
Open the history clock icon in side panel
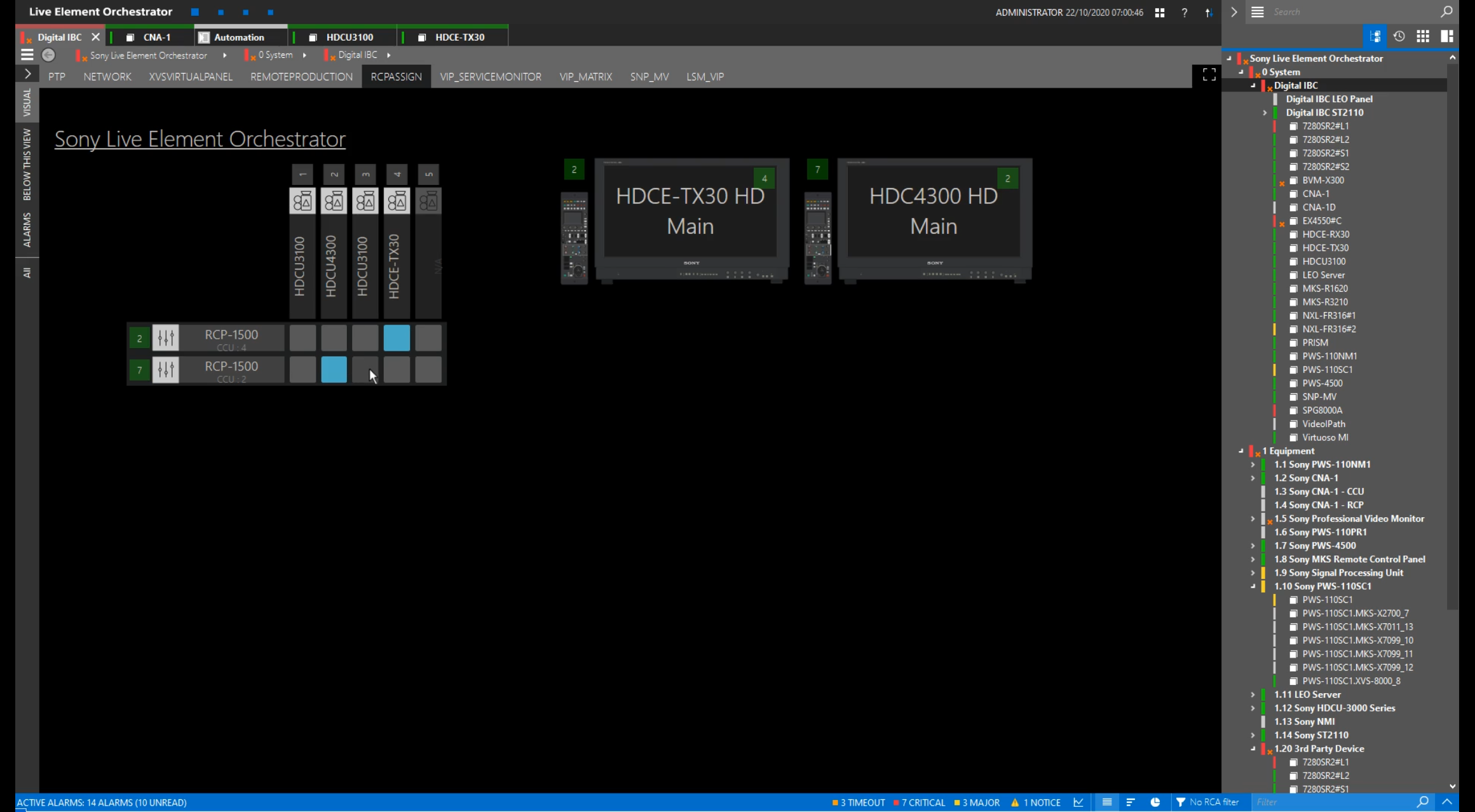(x=1399, y=36)
